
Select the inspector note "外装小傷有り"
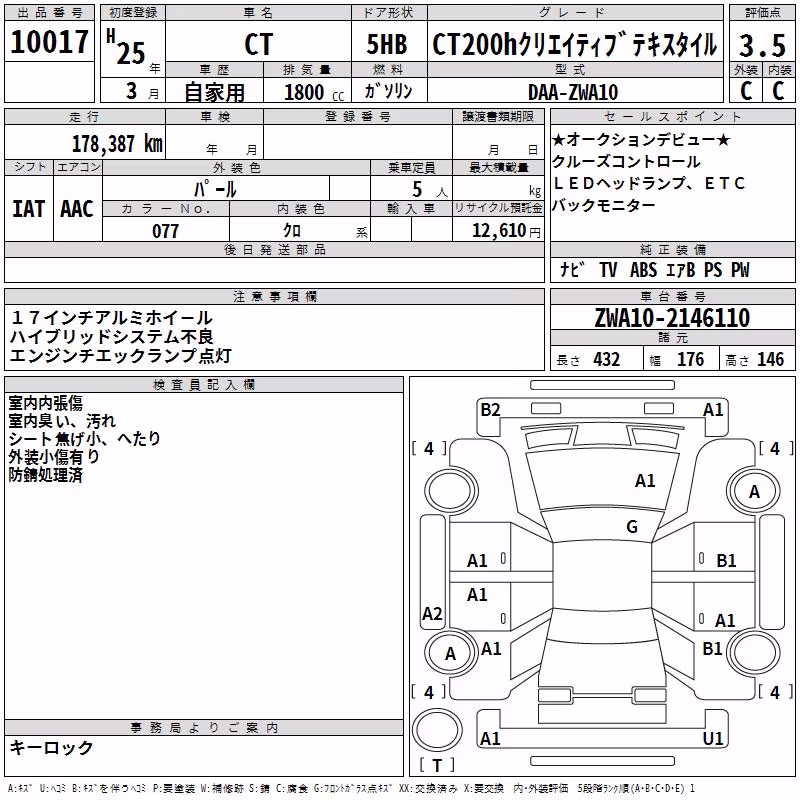pyautogui.click(x=54, y=457)
